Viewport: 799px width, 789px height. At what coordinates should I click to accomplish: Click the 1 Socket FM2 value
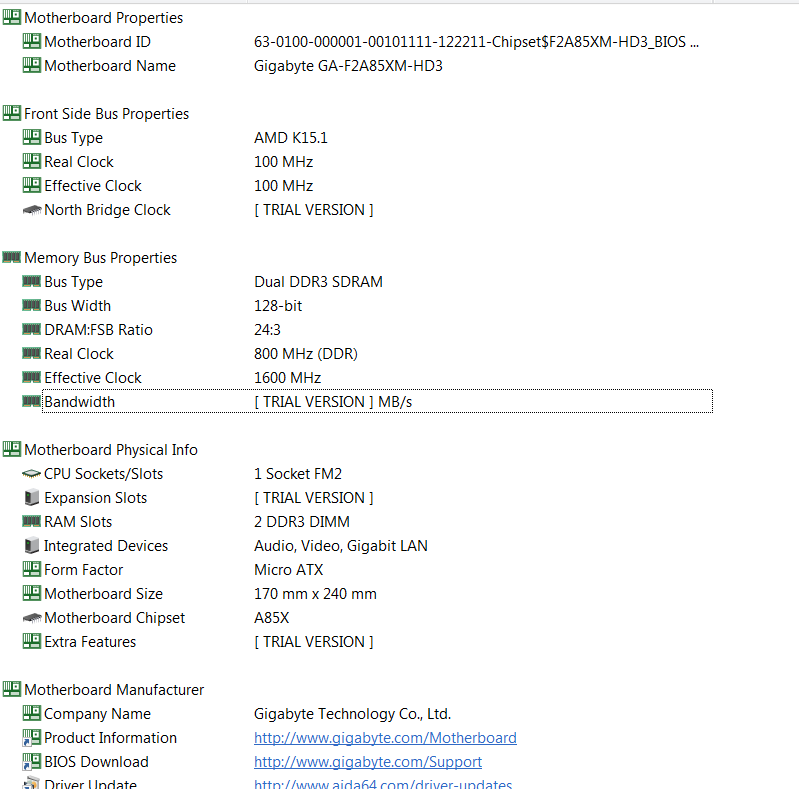[x=298, y=474]
